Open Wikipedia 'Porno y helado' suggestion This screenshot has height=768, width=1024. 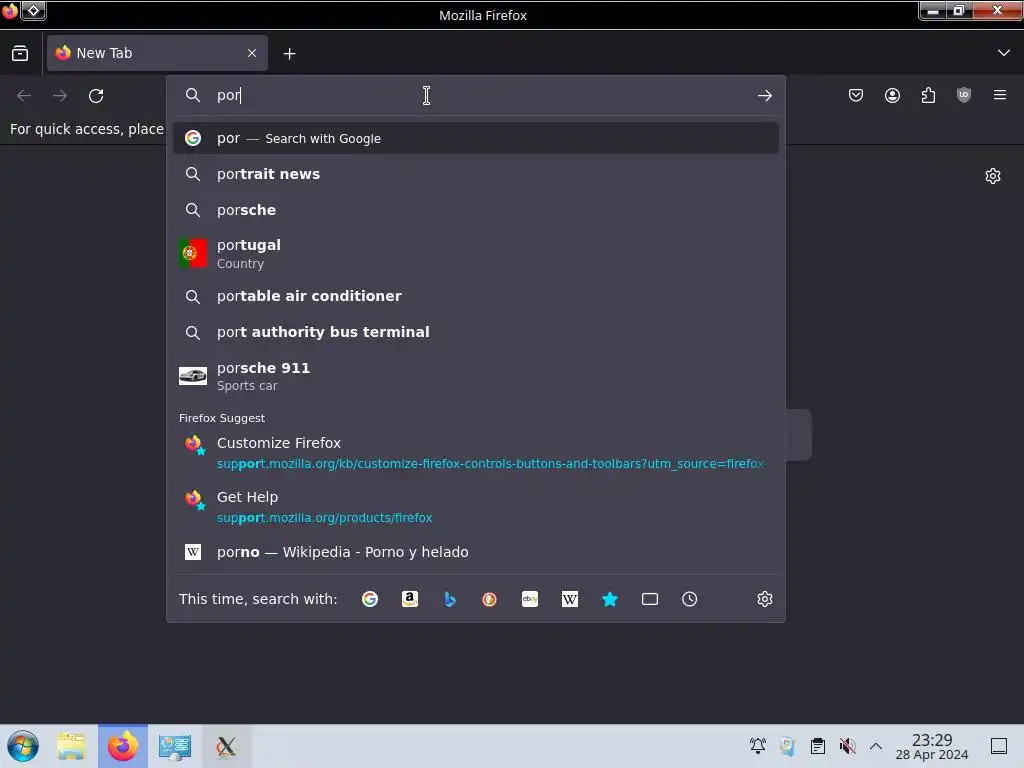coord(475,552)
